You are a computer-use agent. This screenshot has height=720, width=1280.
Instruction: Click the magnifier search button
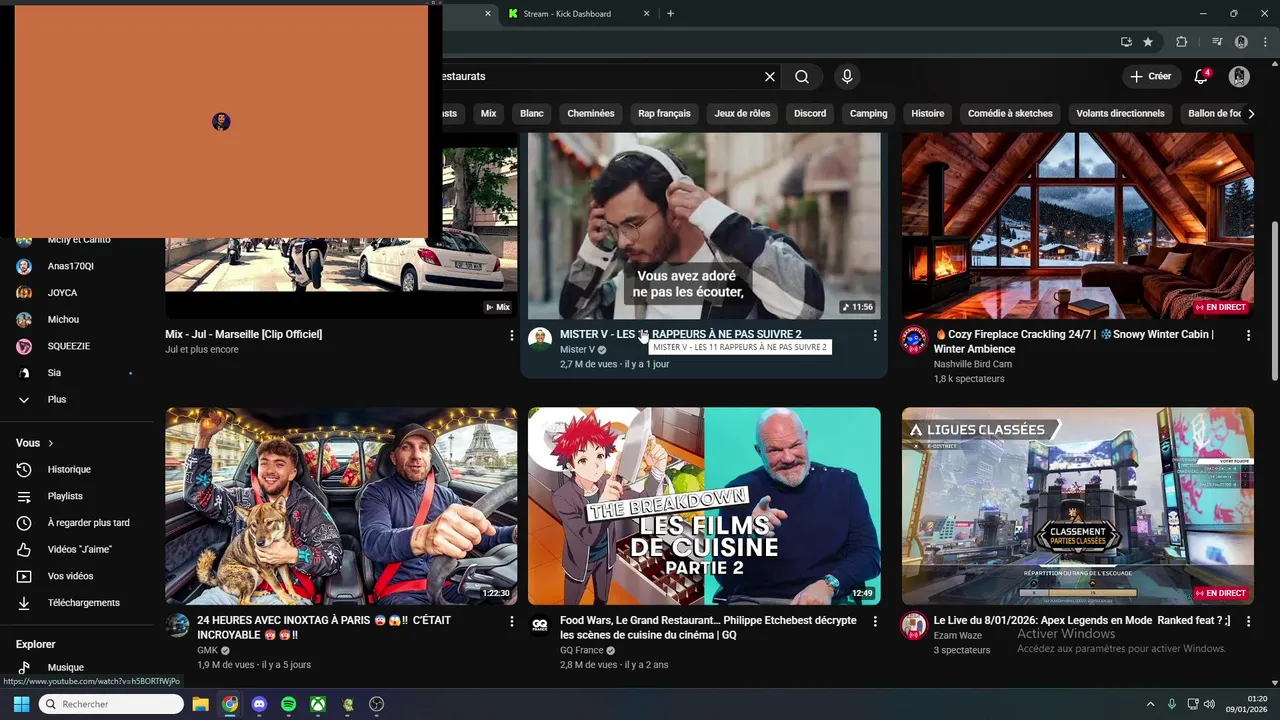pos(802,77)
